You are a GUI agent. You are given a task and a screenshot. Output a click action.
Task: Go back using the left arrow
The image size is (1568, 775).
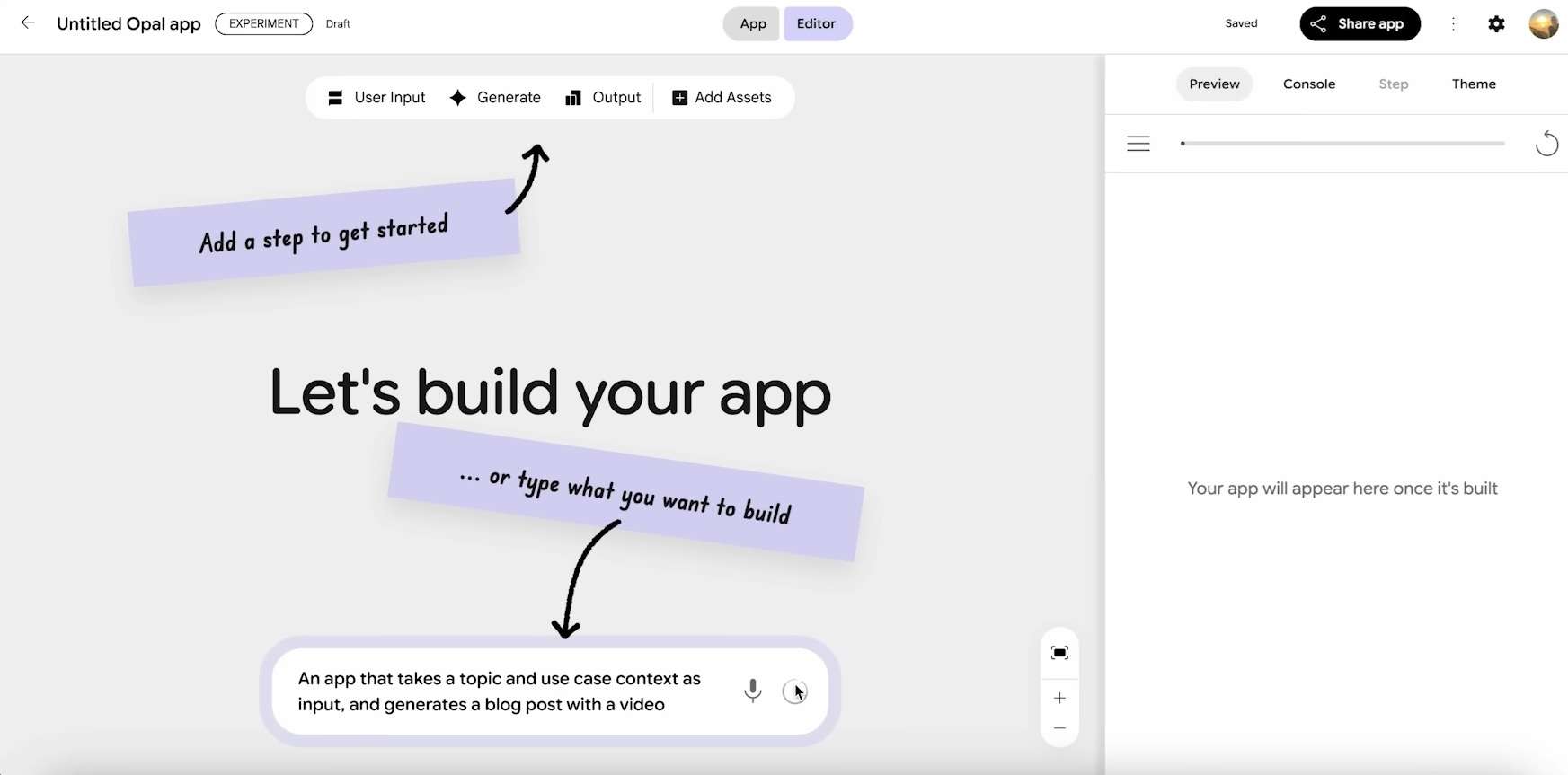point(28,23)
